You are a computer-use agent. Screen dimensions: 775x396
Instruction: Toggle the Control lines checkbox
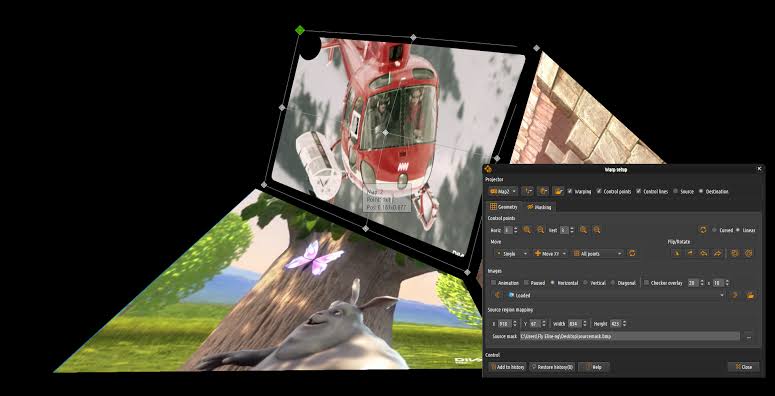tap(639, 191)
